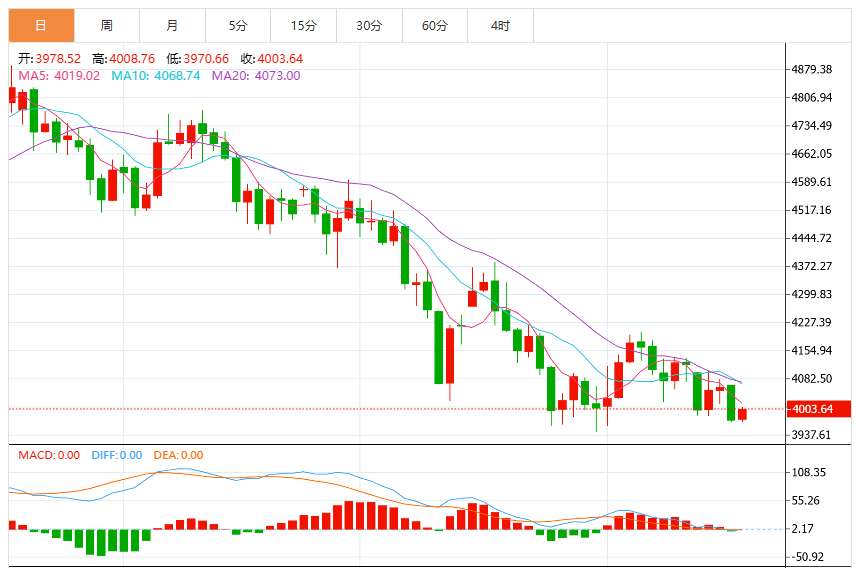Select the 30分 timeframe tab
The width and height of the screenshot is (856, 568).
pos(369,26)
